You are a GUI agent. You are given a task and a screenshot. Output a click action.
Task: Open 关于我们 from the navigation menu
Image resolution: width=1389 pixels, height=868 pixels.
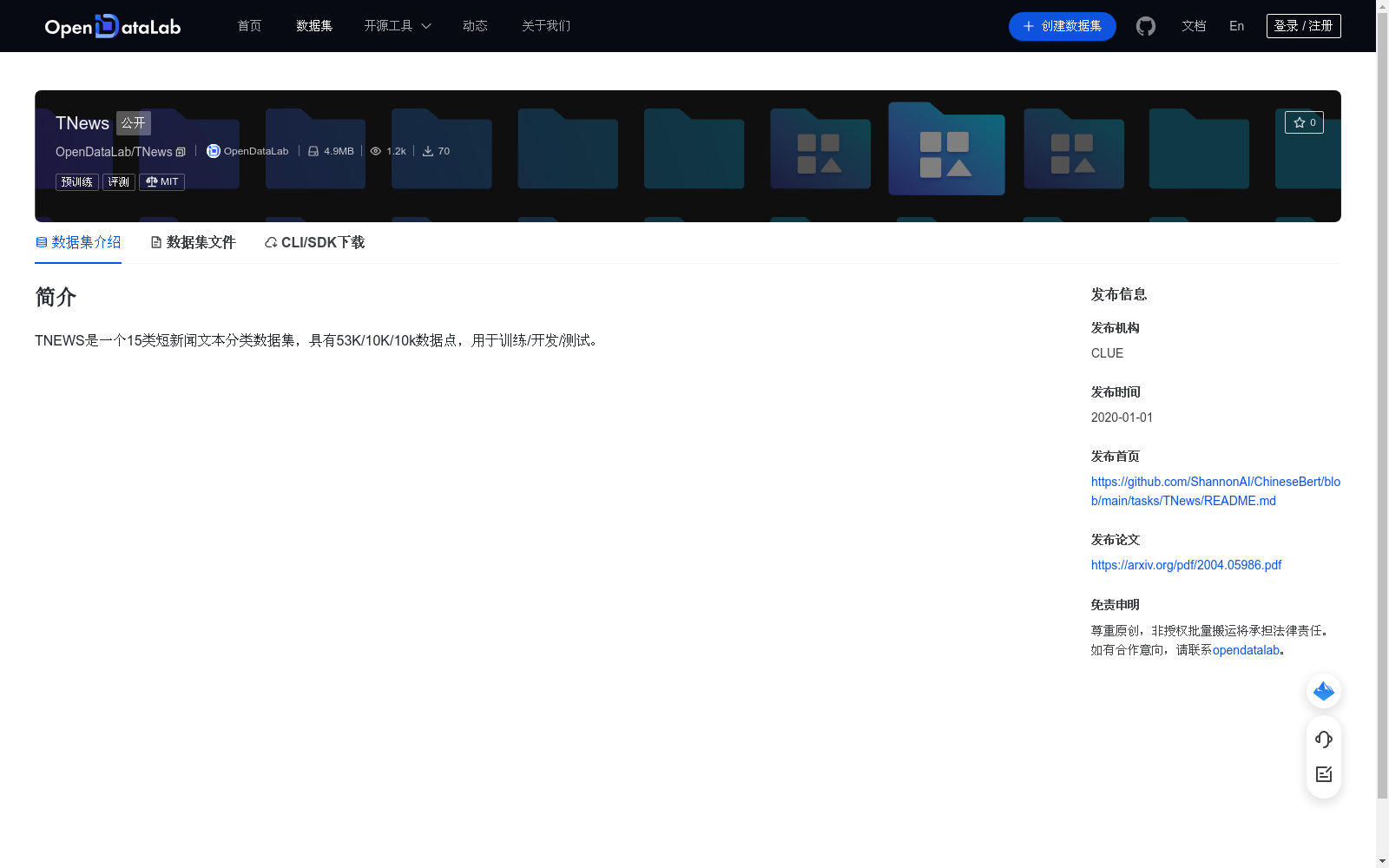point(545,26)
